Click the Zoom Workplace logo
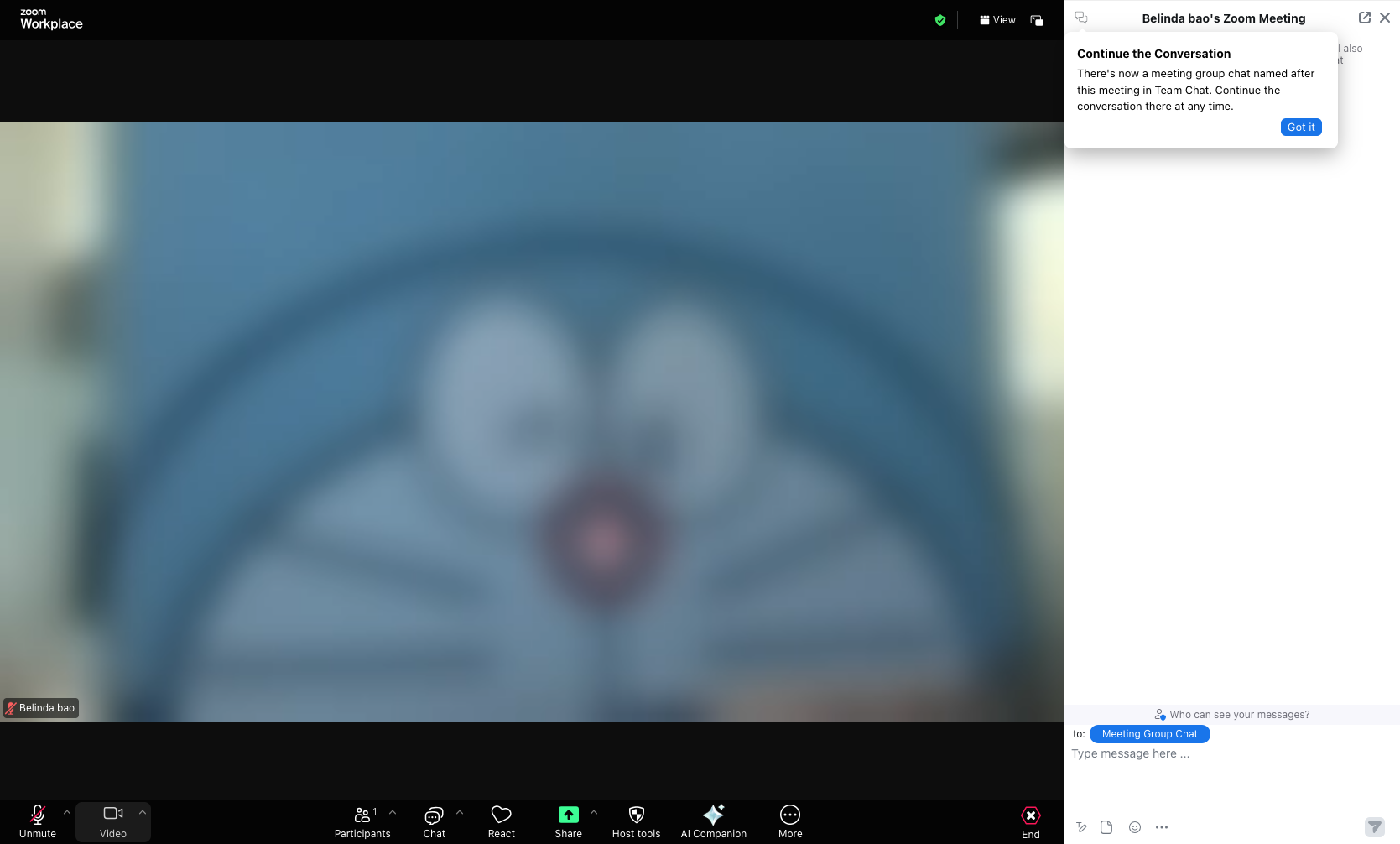This screenshot has width=1400, height=844. click(x=51, y=19)
